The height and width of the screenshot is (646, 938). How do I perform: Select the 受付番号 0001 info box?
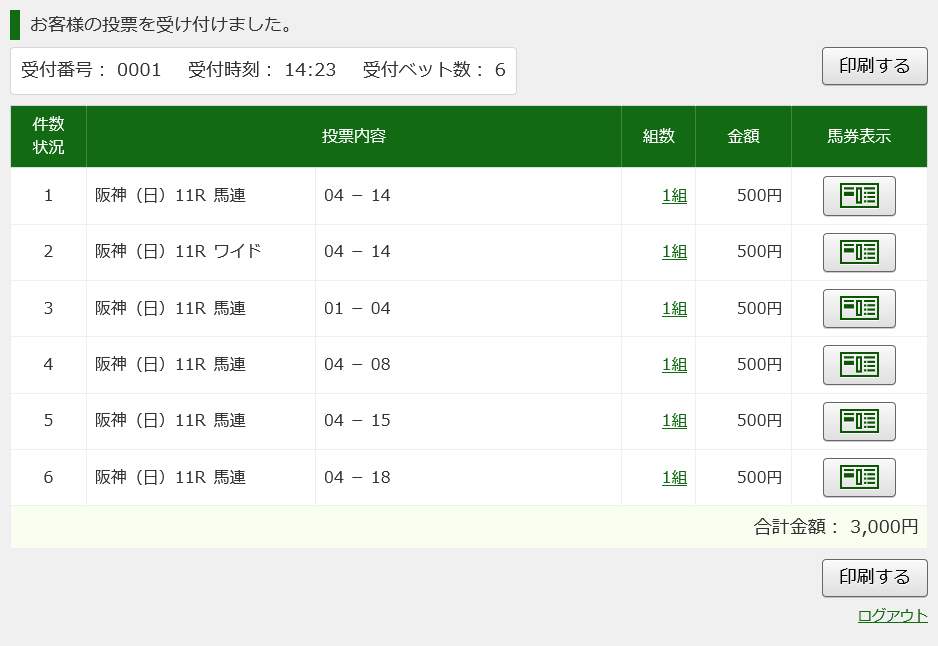pyautogui.click(x=263, y=71)
